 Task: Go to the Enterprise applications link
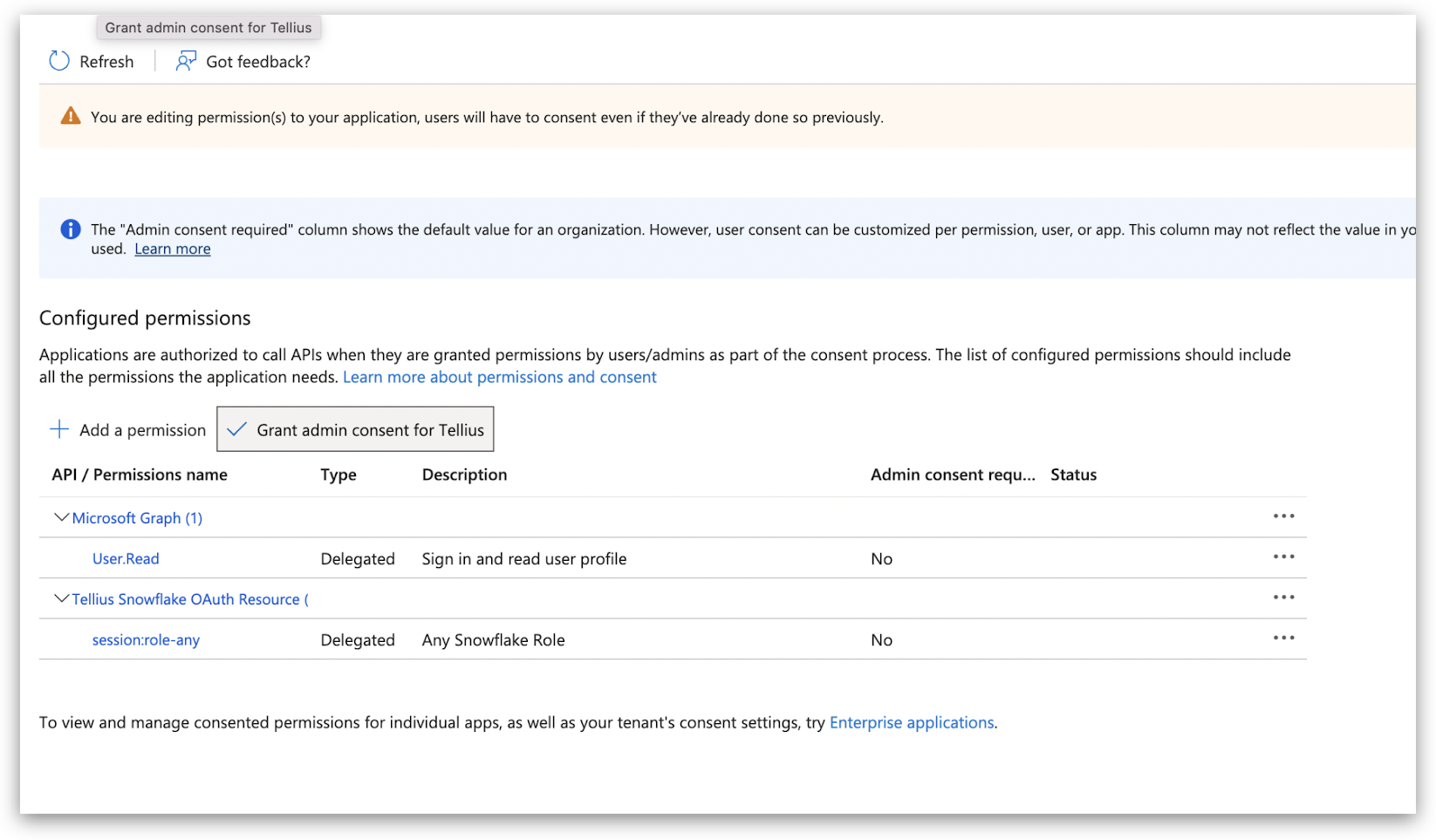912,723
